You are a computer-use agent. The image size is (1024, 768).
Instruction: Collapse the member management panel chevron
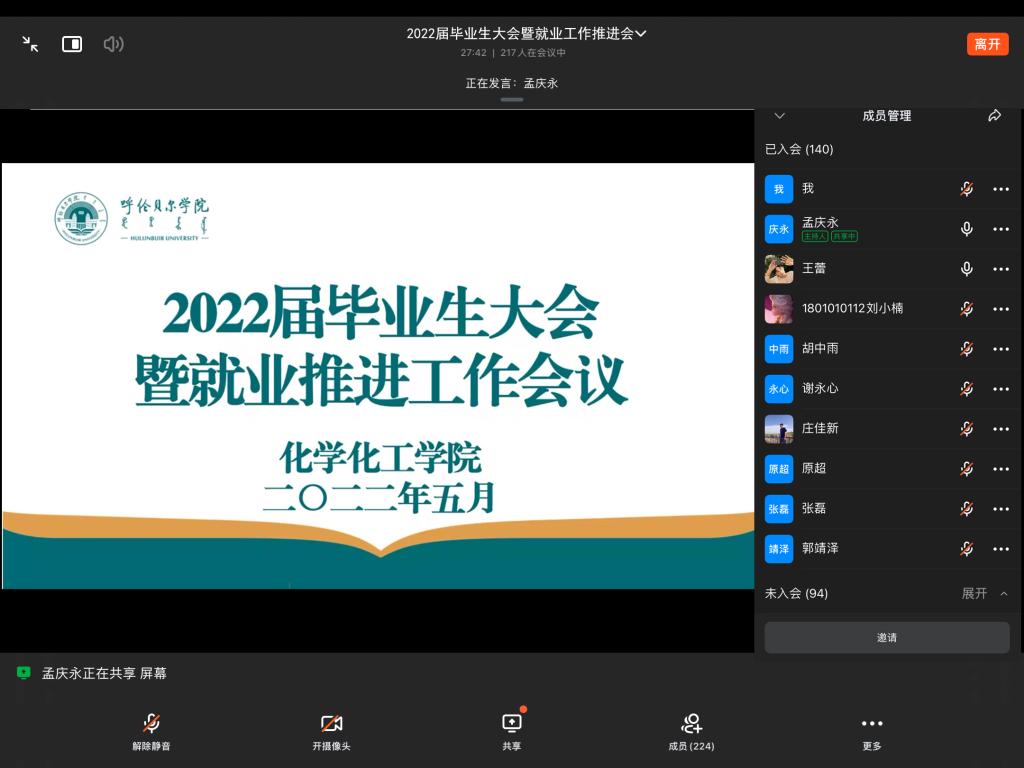click(x=780, y=116)
